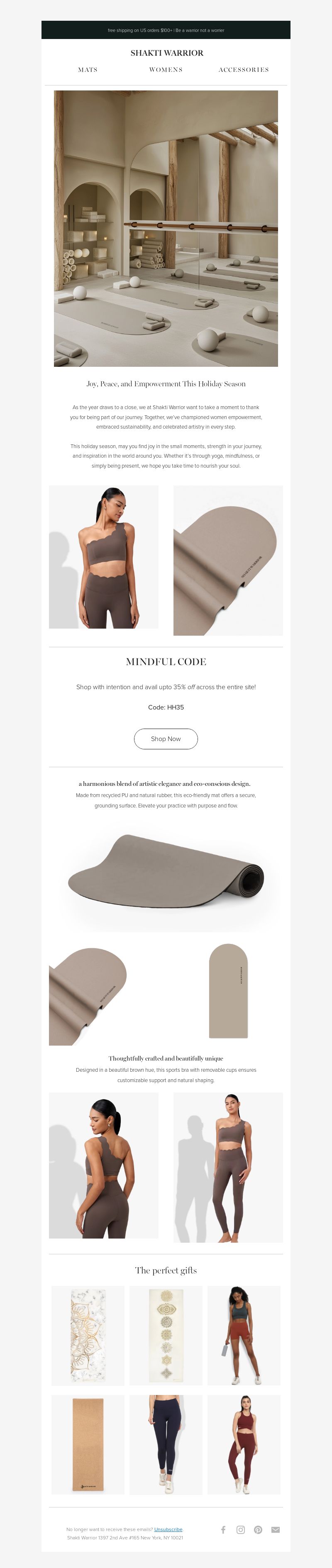This screenshot has width=332, height=1568.
Task: Open the rust shorts outfit gift thumbnail
Action: (244, 1336)
